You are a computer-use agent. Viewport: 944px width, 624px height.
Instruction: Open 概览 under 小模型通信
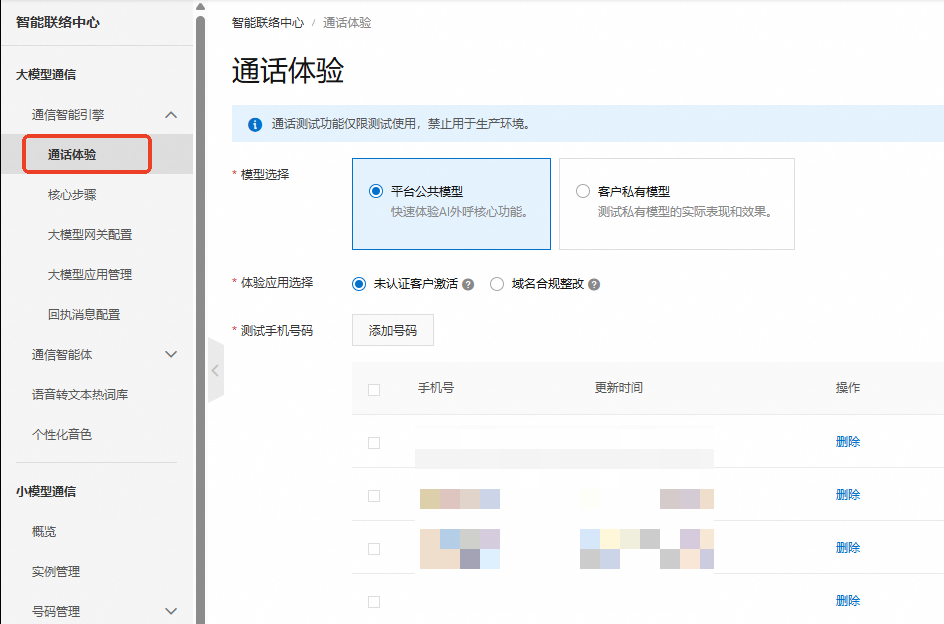coord(44,531)
